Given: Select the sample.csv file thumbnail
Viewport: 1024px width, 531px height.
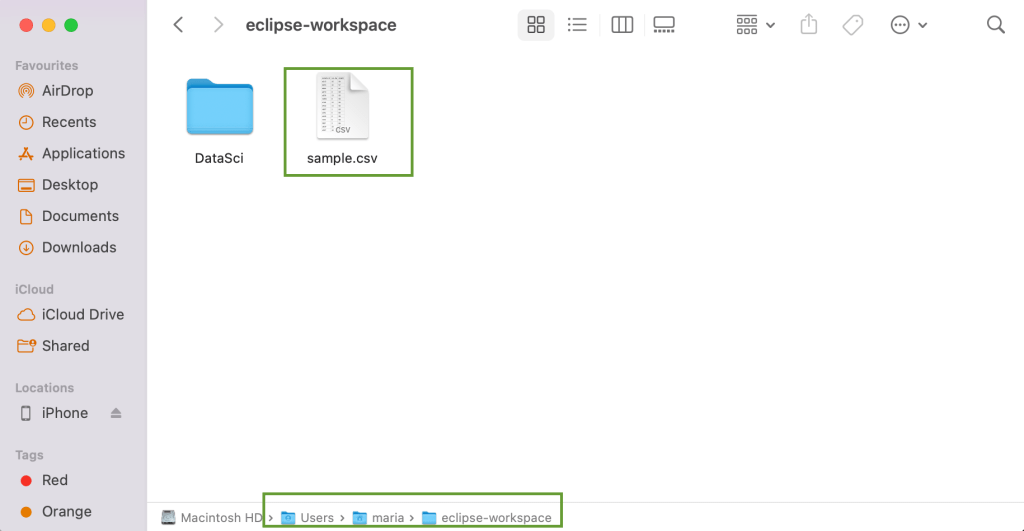Looking at the screenshot, I should [343, 106].
